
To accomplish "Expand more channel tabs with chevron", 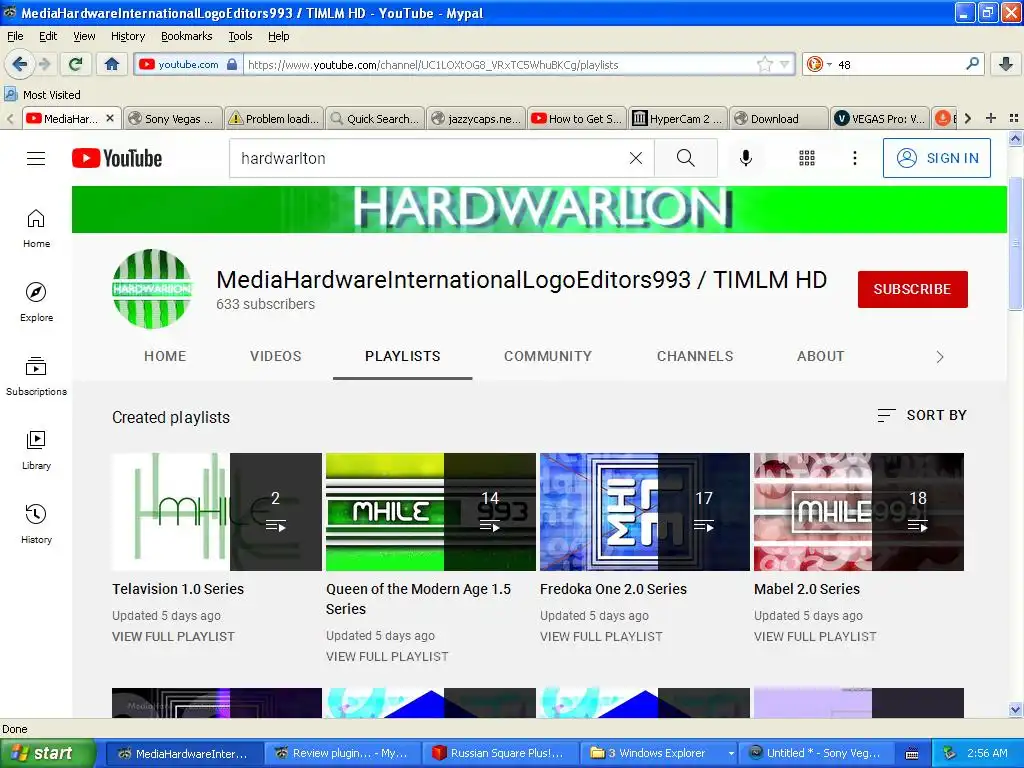I will coord(940,357).
